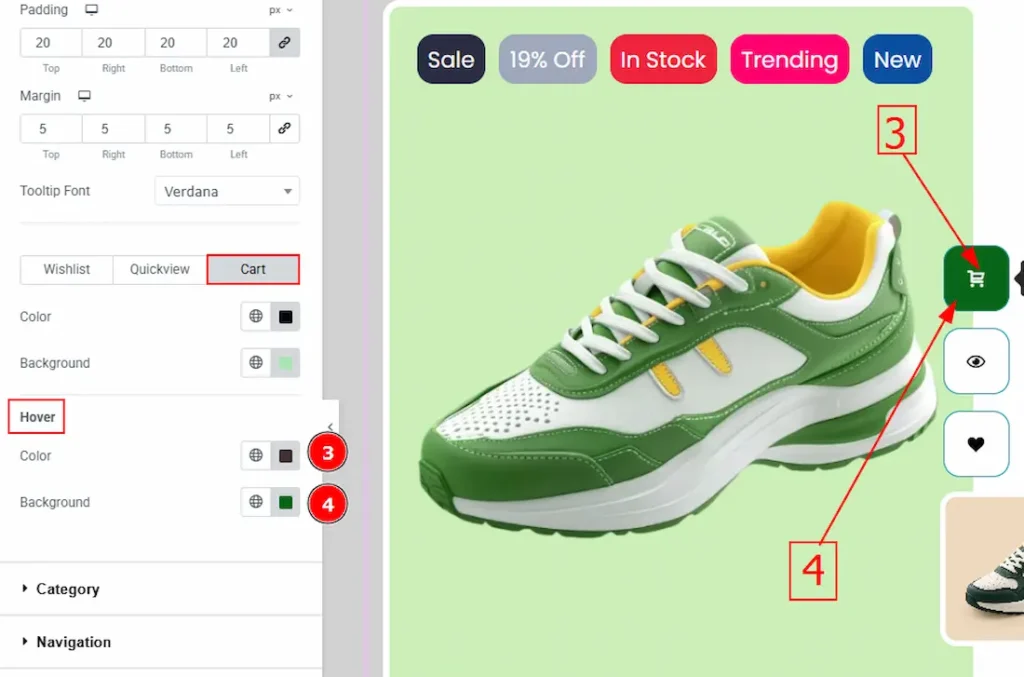The height and width of the screenshot is (677, 1024).
Task: Collapse the editor panel using chevron handle
Action: (x=330, y=427)
